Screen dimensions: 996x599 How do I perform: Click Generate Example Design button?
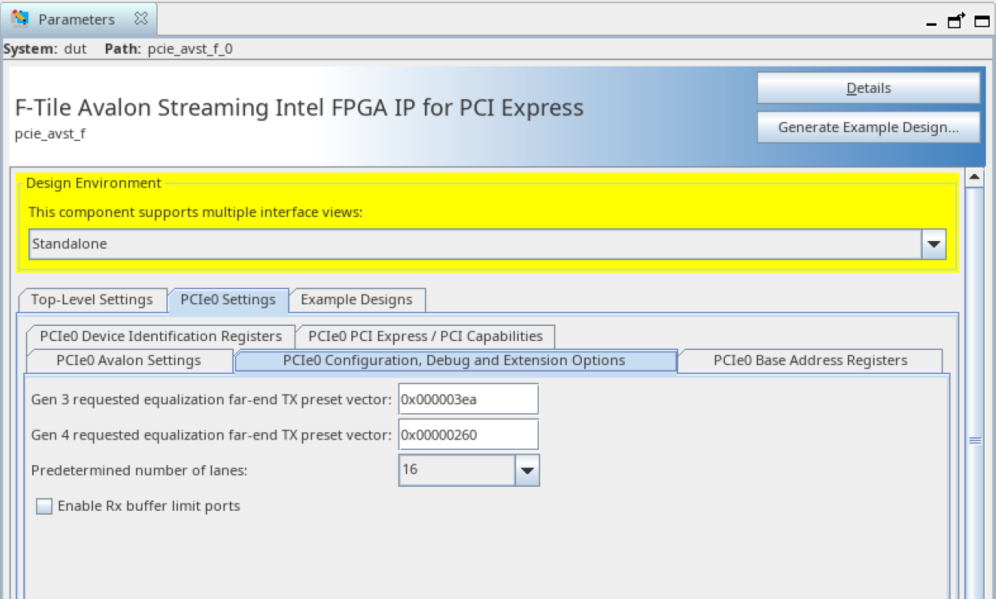pyautogui.click(x=868, y=127)
